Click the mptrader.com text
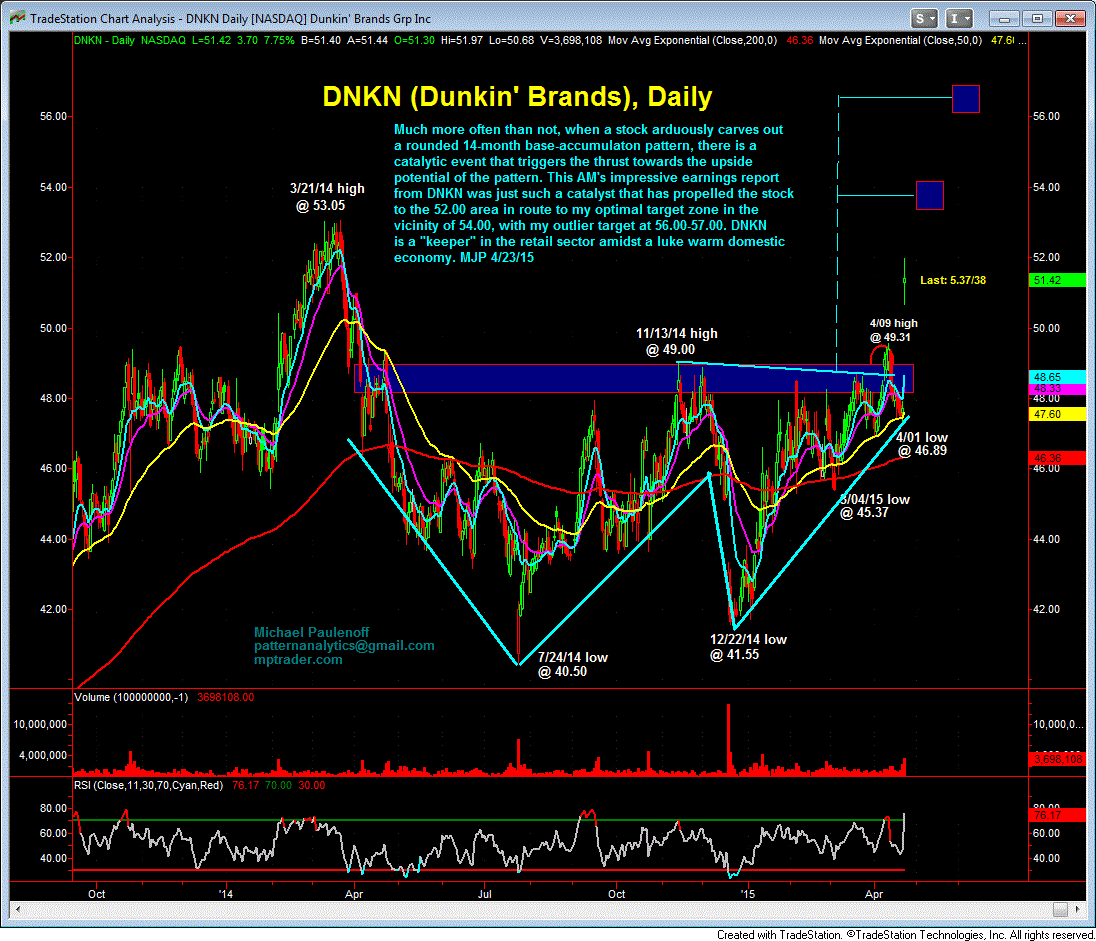Image resolution: width=1096 pixels, height=941 pixels. (298, 659)
